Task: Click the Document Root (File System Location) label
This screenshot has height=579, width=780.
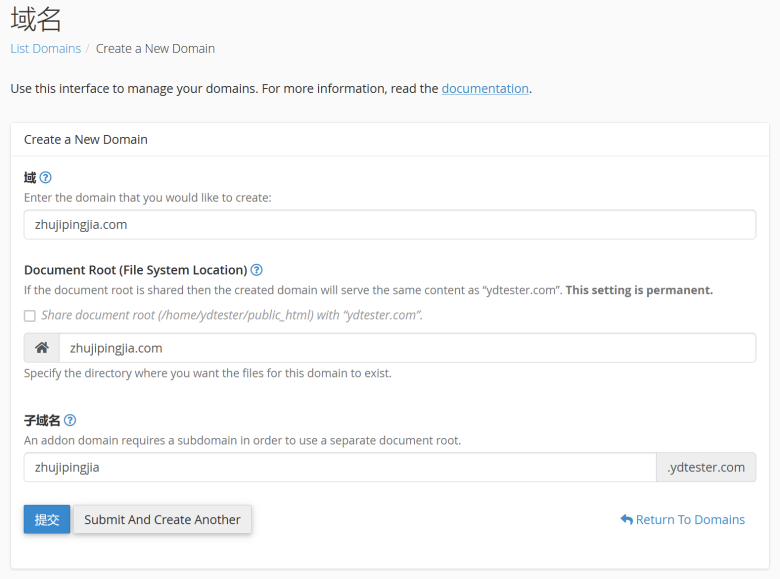Action: [x=135, y=270]
